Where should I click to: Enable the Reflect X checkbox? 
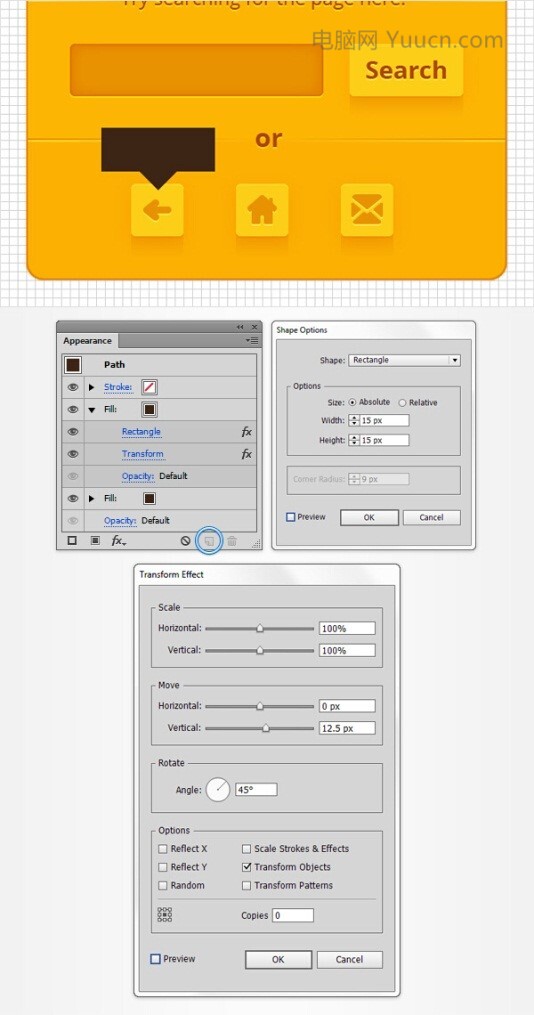[x=162, y=849]
